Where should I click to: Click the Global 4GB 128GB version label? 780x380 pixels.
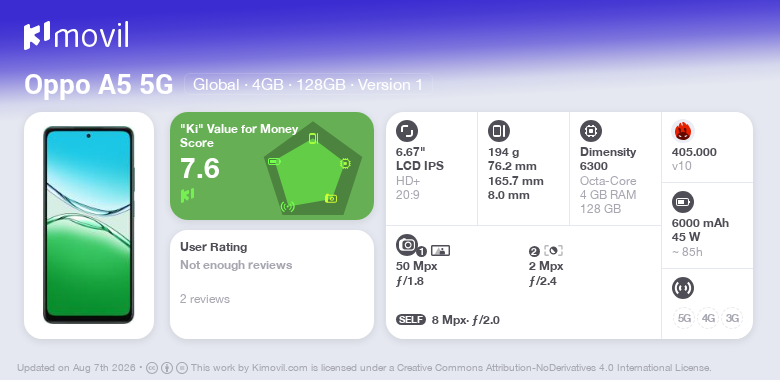tap(308, 85)
